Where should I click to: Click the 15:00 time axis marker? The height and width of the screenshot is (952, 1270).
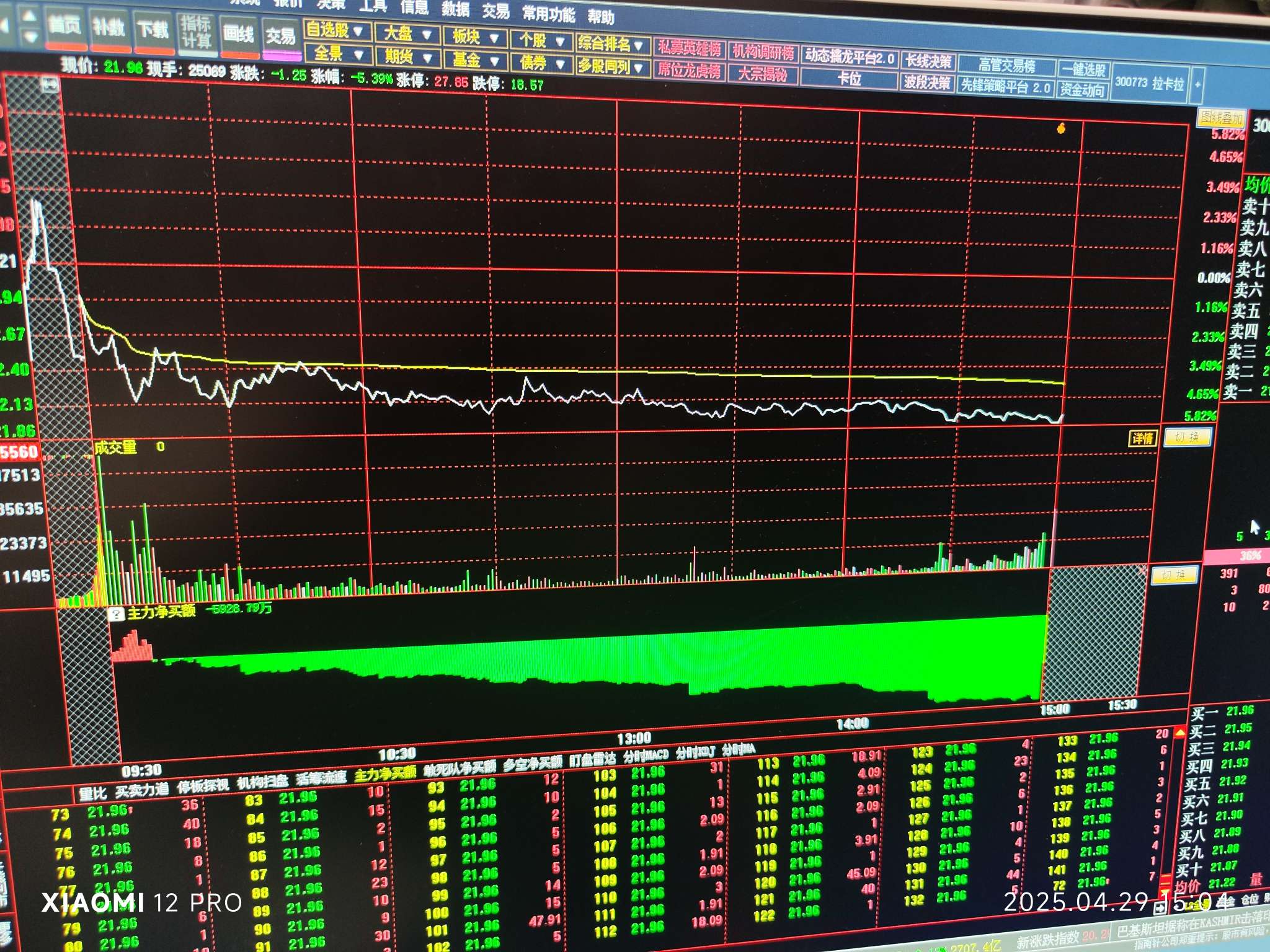[x=1055, y=709]
